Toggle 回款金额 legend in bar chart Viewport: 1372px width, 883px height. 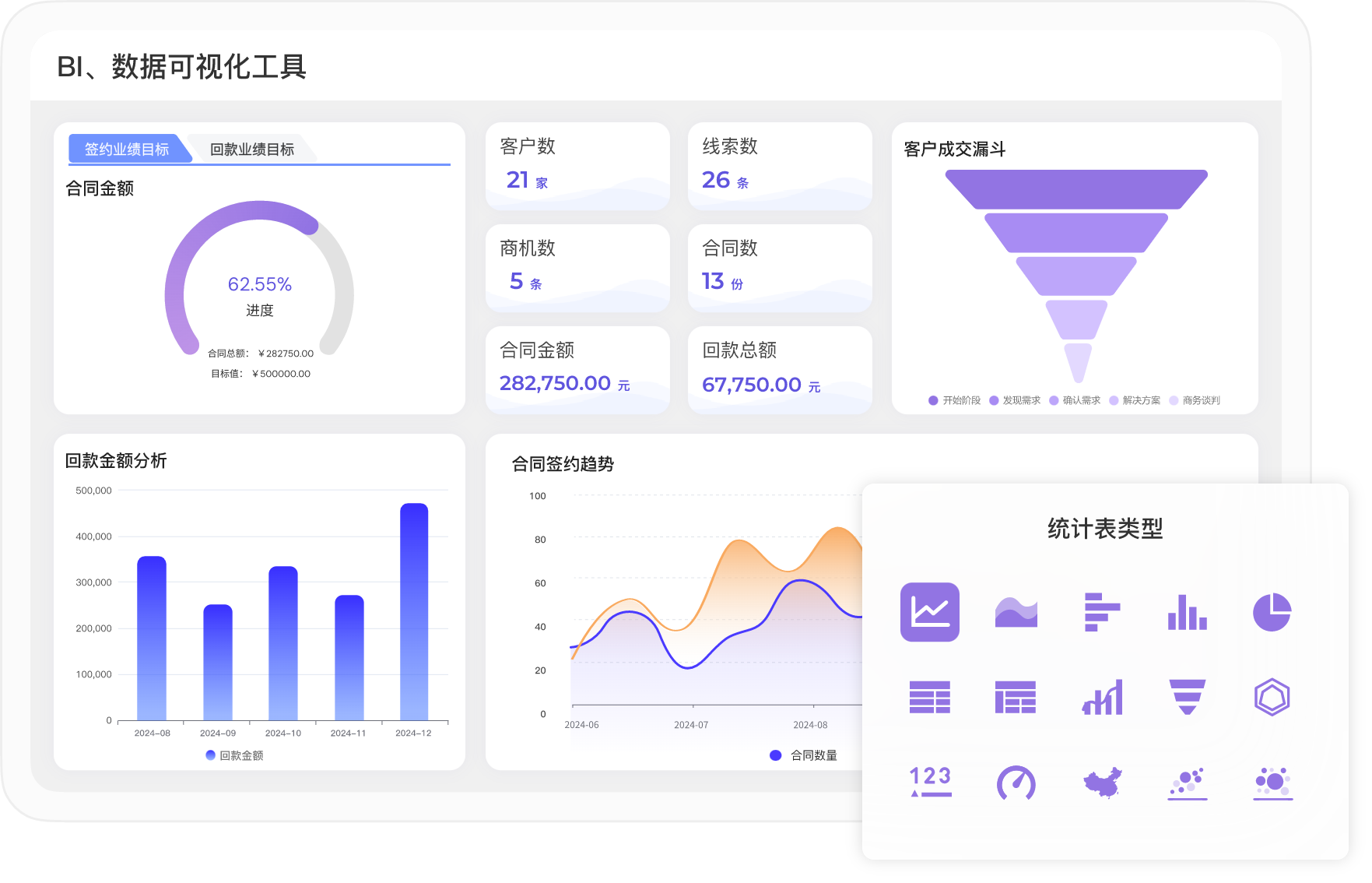[235, 755]
